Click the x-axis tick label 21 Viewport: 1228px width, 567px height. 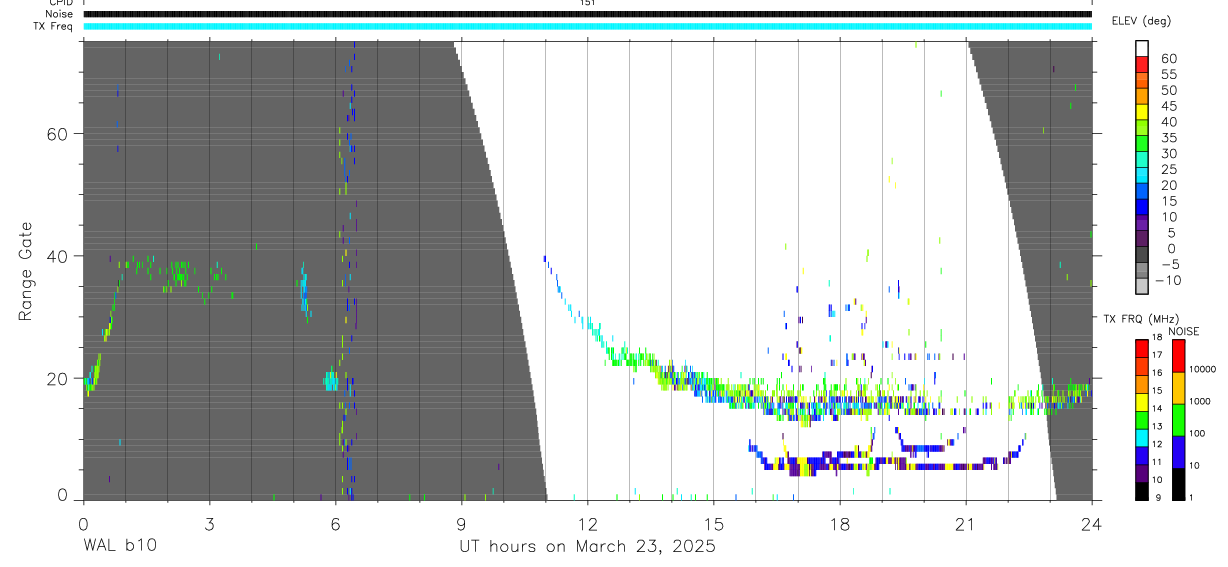(966, 523)
